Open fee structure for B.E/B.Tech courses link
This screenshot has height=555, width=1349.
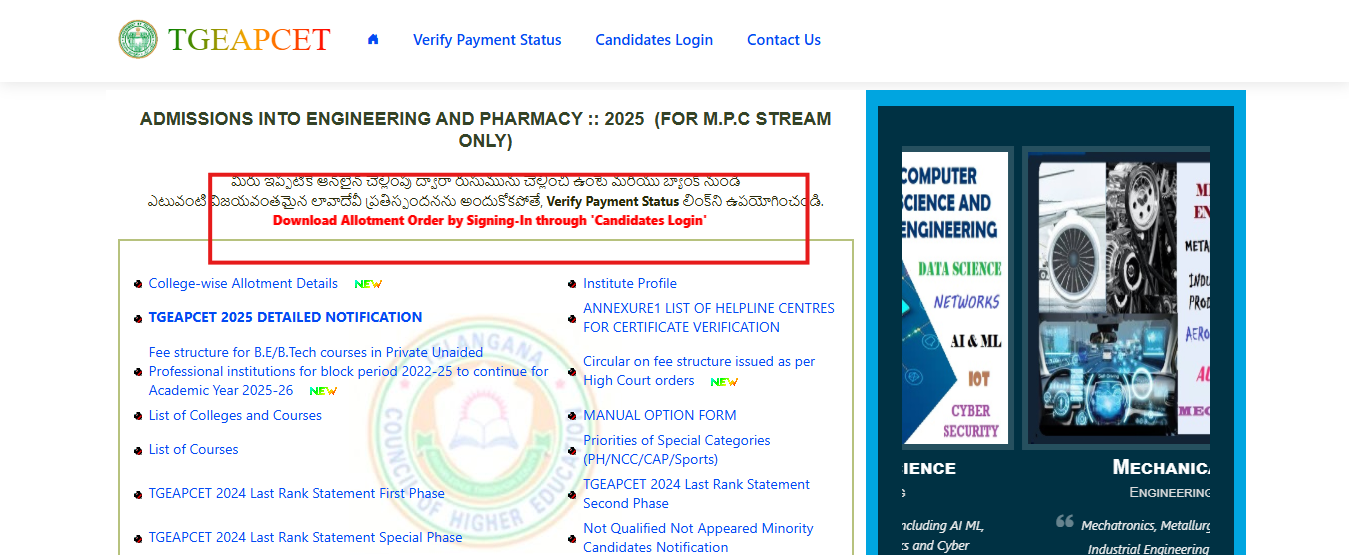349,371
